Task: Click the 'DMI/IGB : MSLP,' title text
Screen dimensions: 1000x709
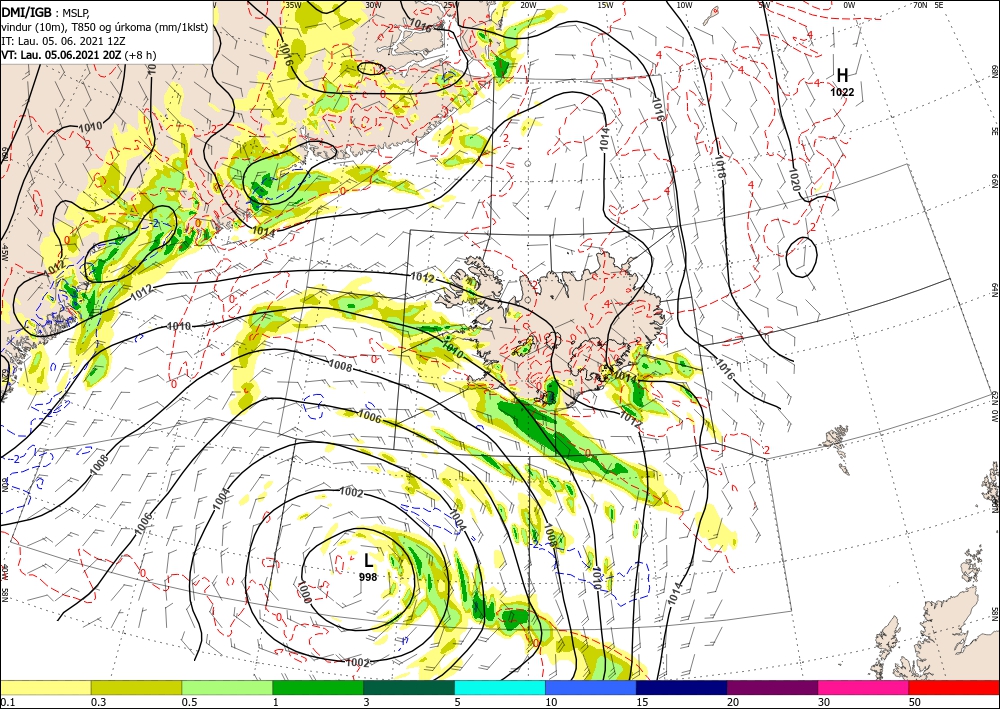Action: [x=47, y=11]
